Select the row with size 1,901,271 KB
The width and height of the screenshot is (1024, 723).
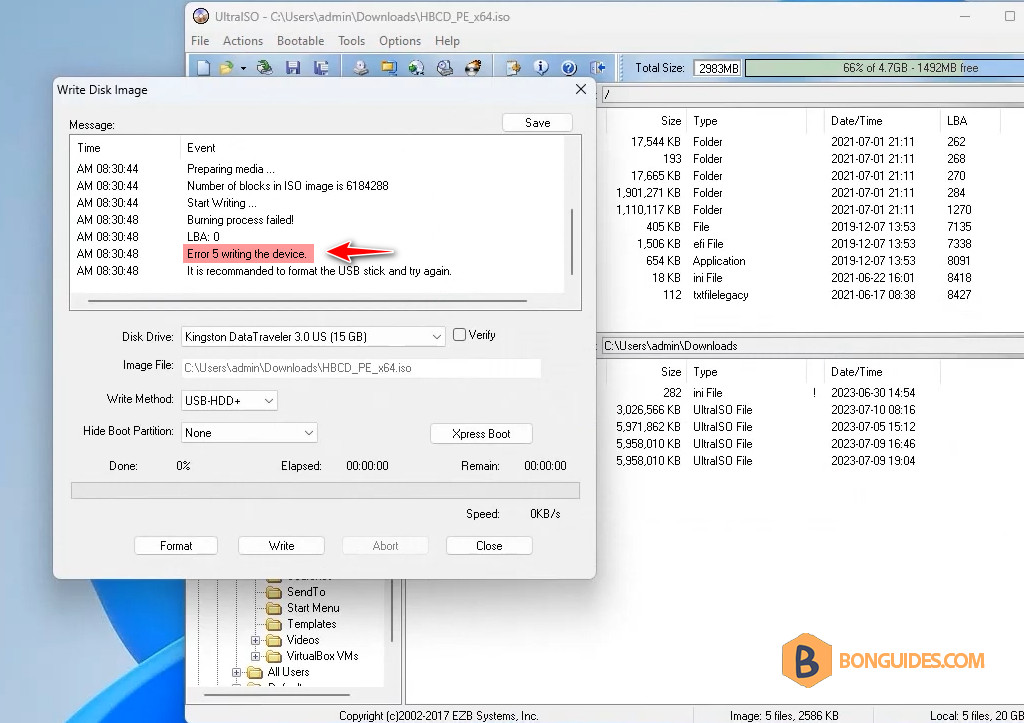click(x=810, y=193)
